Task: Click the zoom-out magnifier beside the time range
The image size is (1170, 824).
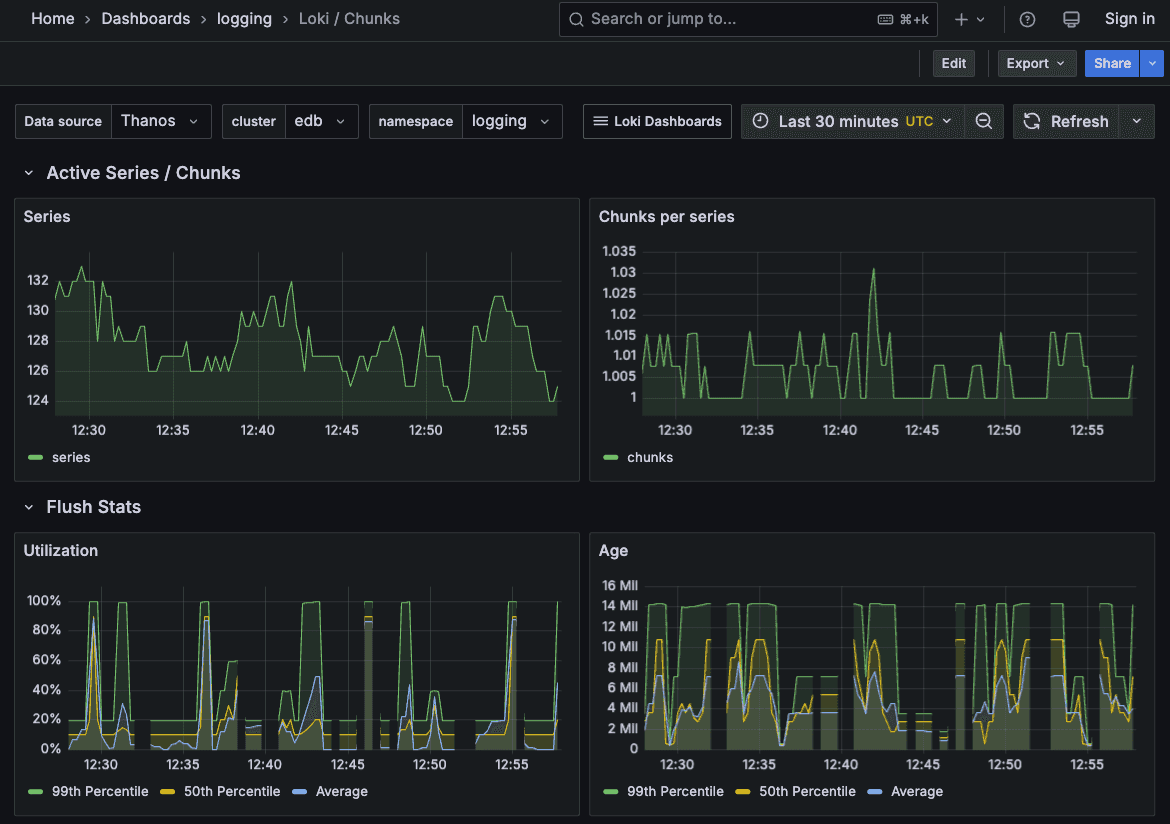Action: tap(983, 121)
